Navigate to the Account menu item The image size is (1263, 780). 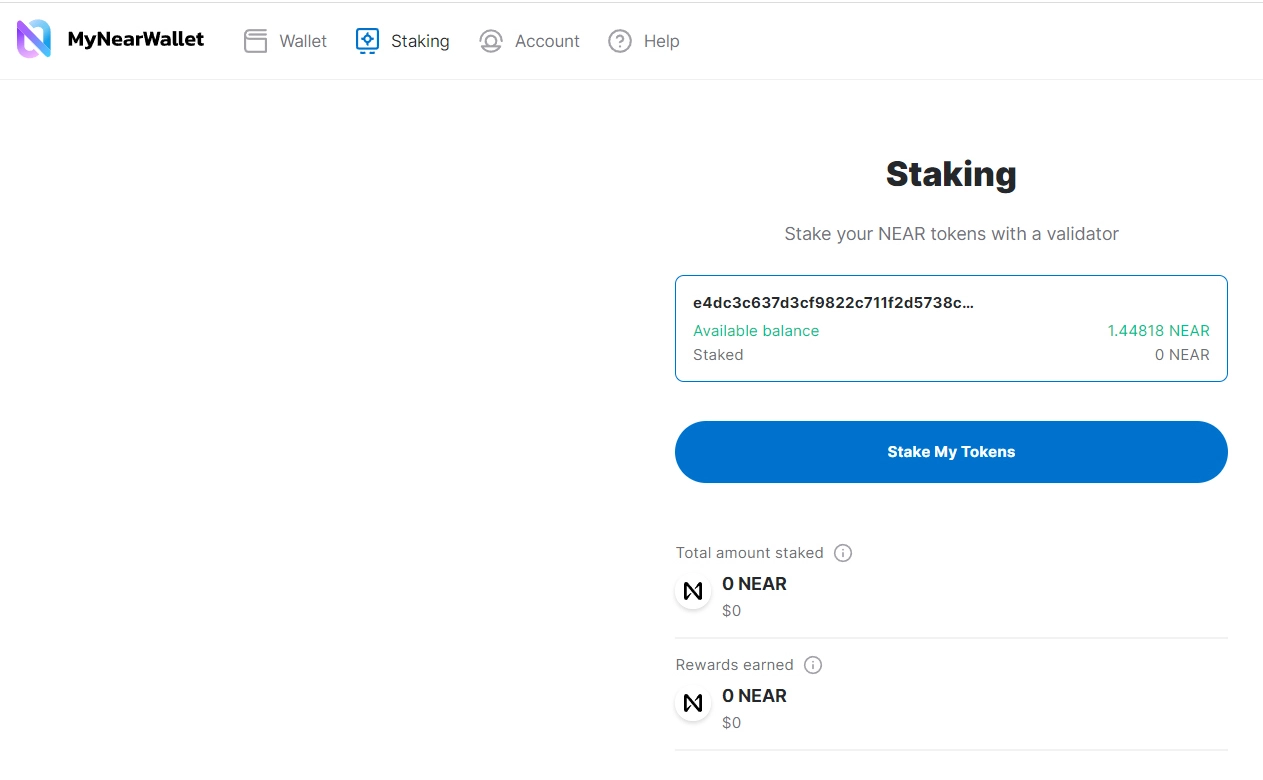tap(546, 41)
